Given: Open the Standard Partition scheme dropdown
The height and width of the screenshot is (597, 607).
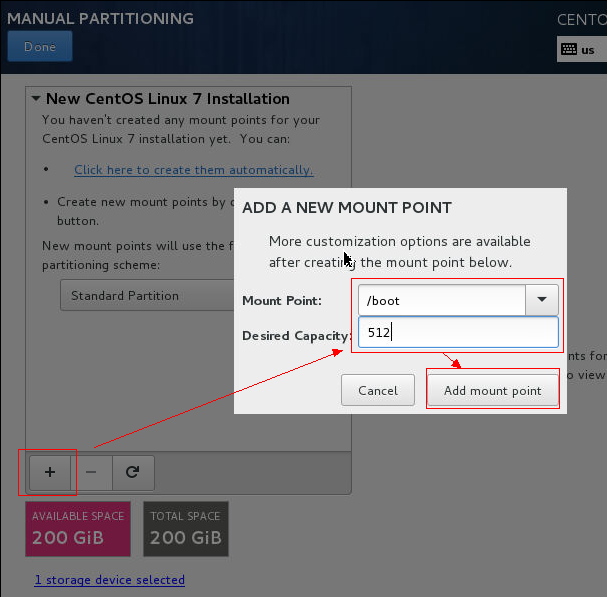Looking at the screenshot, I should pos(147,296).
